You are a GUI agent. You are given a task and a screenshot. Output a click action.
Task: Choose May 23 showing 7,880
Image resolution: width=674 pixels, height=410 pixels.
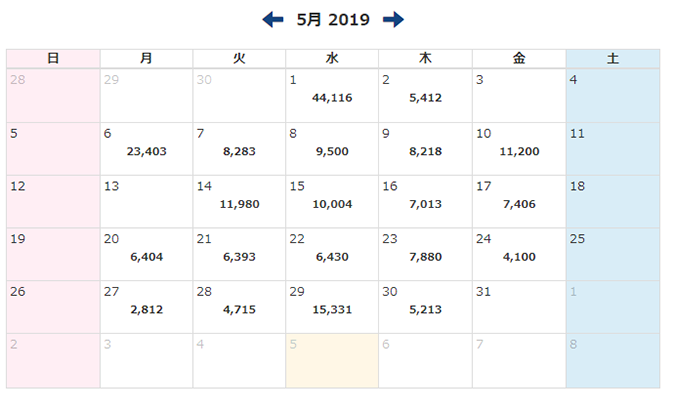point(425,255)
